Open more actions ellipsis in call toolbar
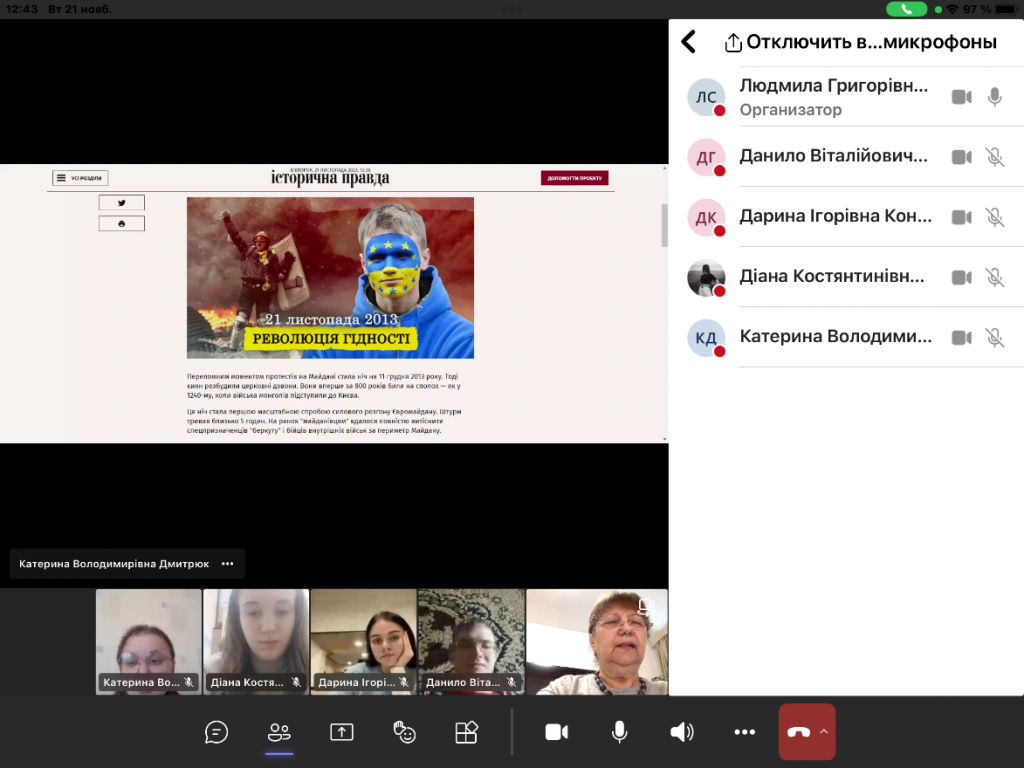This screenshot has height=768, width=1024. pyautogui.click(x=744, y=732)
